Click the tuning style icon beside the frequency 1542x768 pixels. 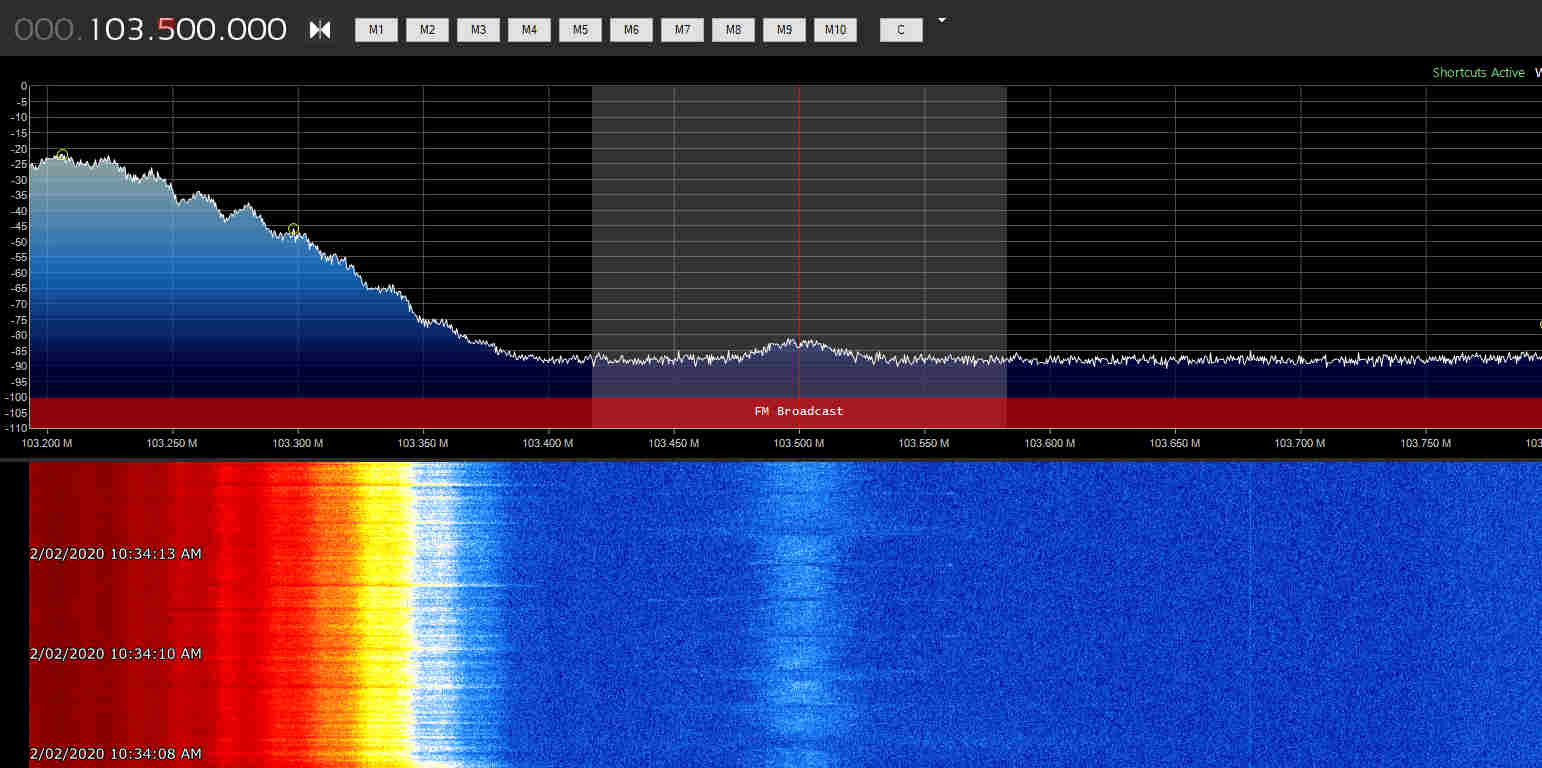(x=320, y=30)
